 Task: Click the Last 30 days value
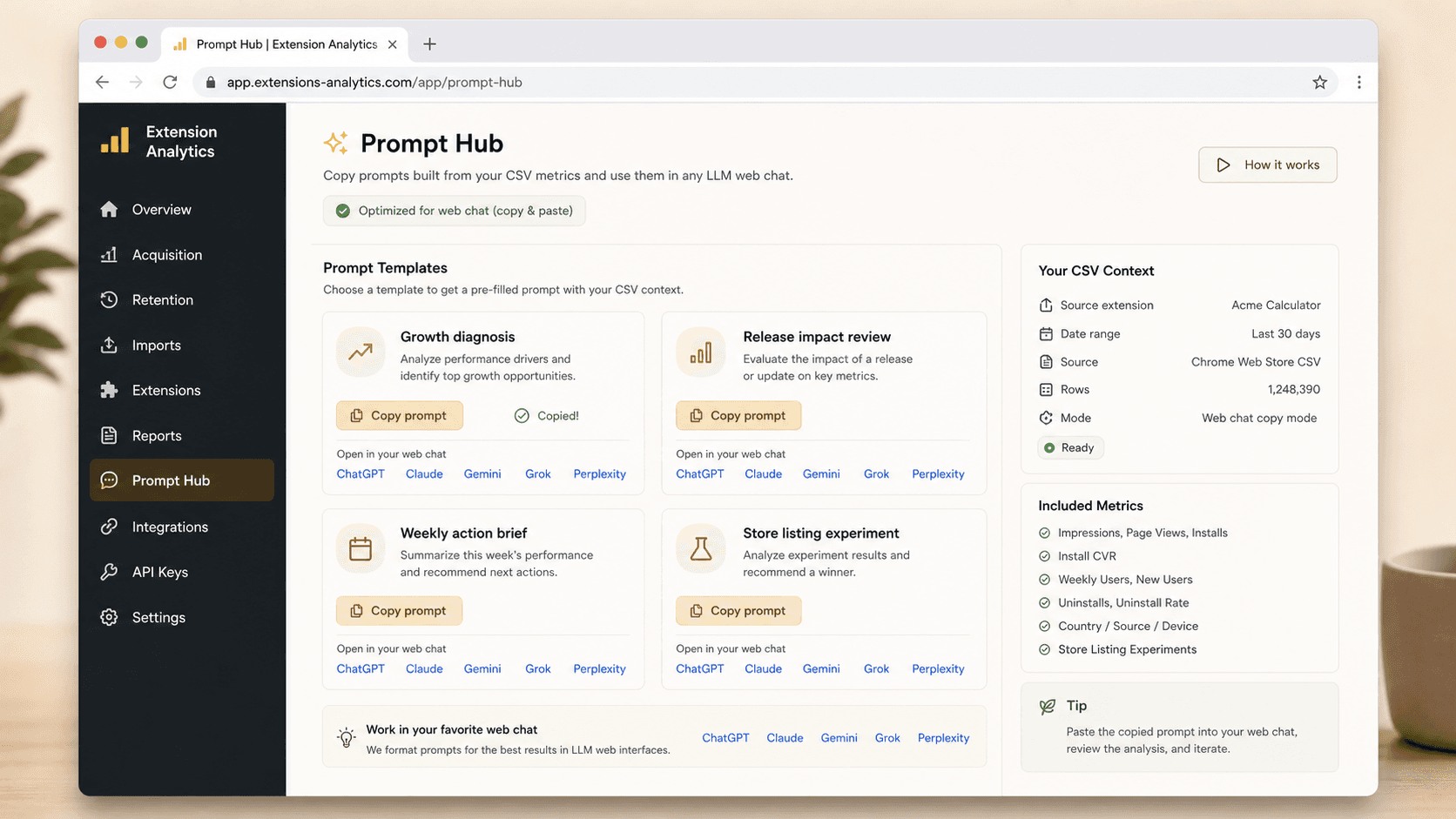pyautogui.click(x=1285, y=334)
